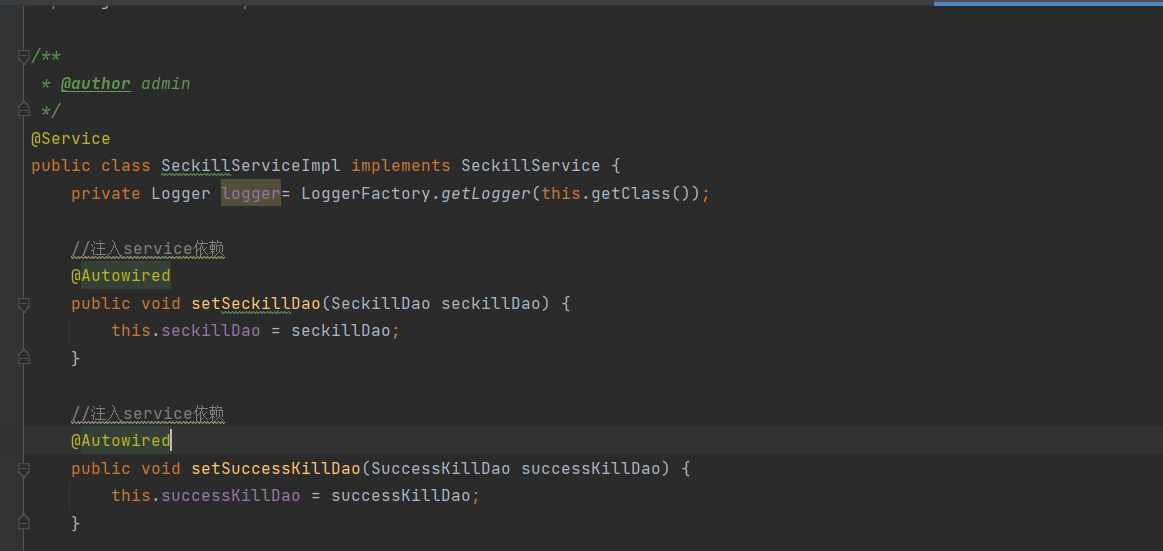Collapse the setSeckillDao method body

click(24, 303)
